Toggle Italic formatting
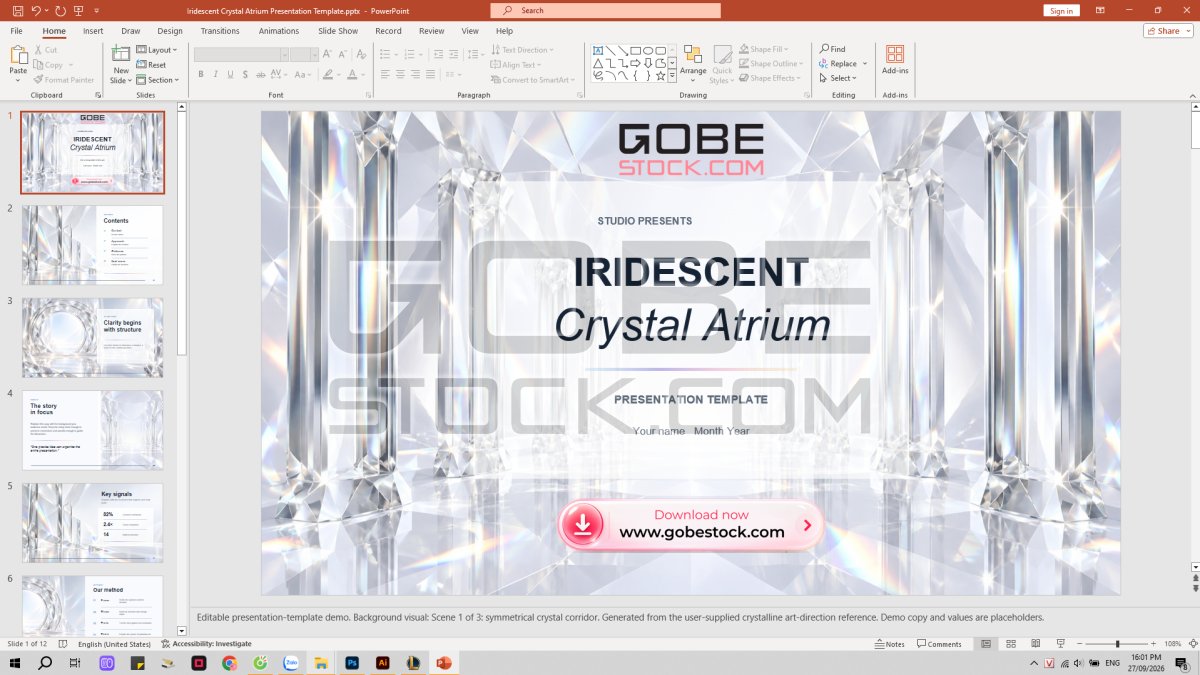 tap(215, 74)
